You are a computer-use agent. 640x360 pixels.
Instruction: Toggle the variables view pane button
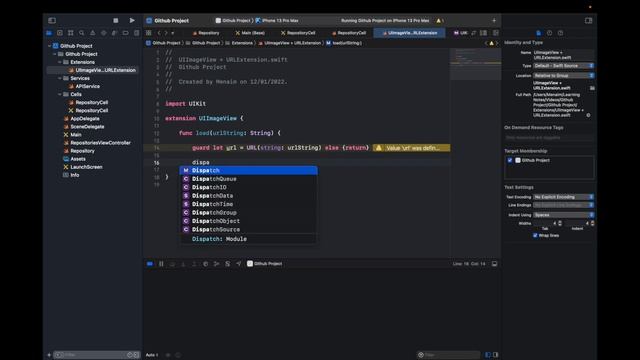coord(488,355)
